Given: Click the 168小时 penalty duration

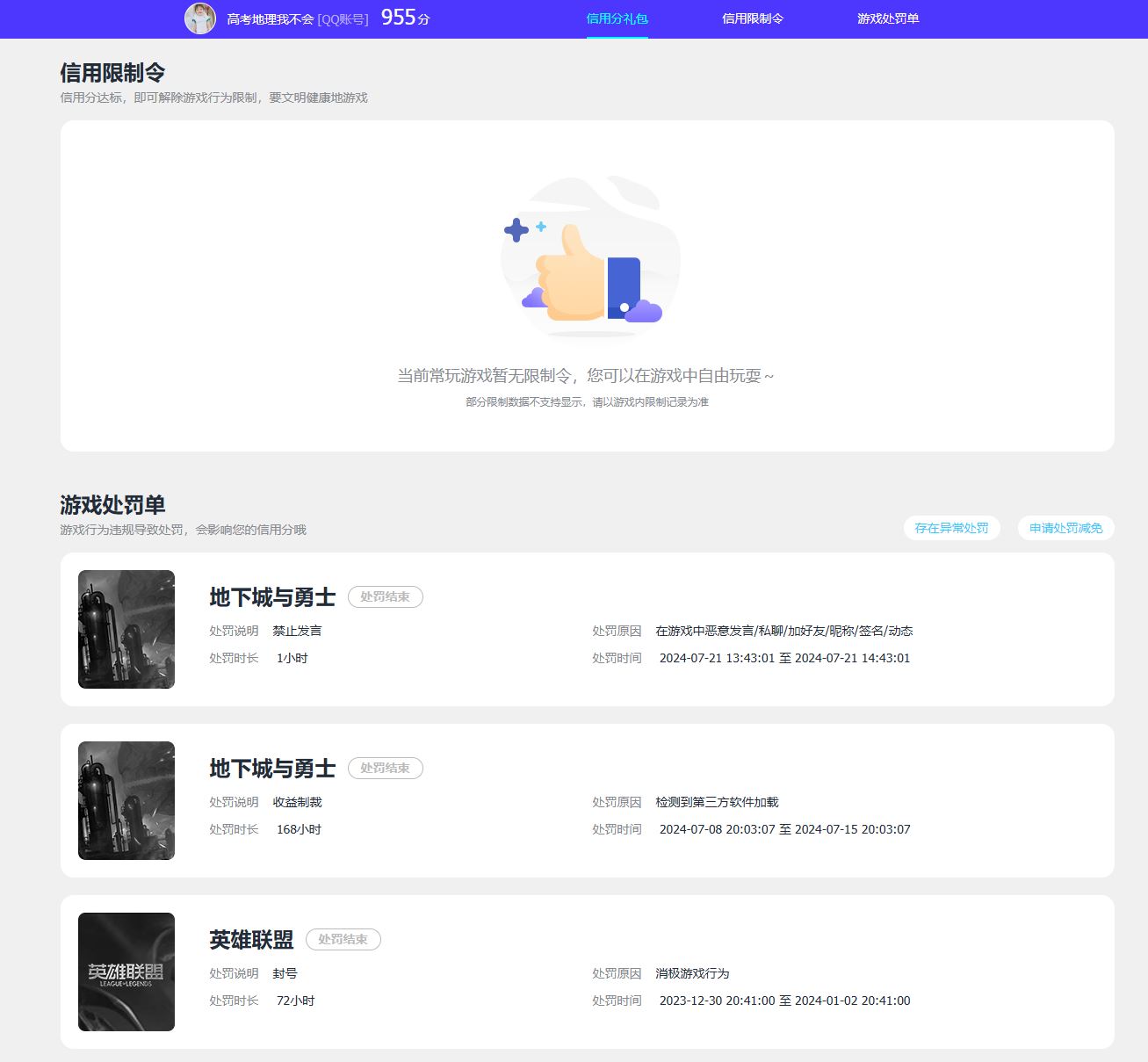Looking at the screenshot, I should 300,829.
